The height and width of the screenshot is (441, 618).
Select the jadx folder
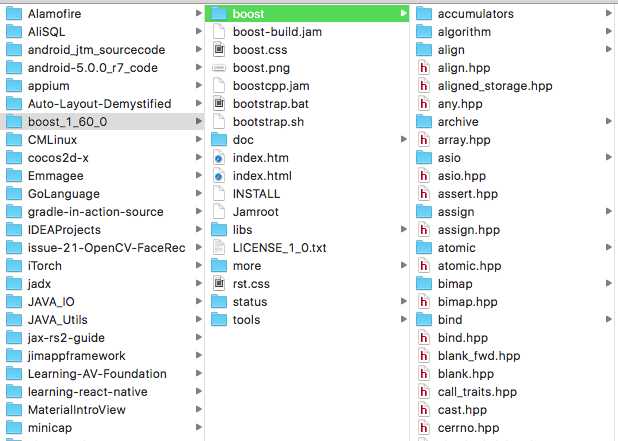102,283
